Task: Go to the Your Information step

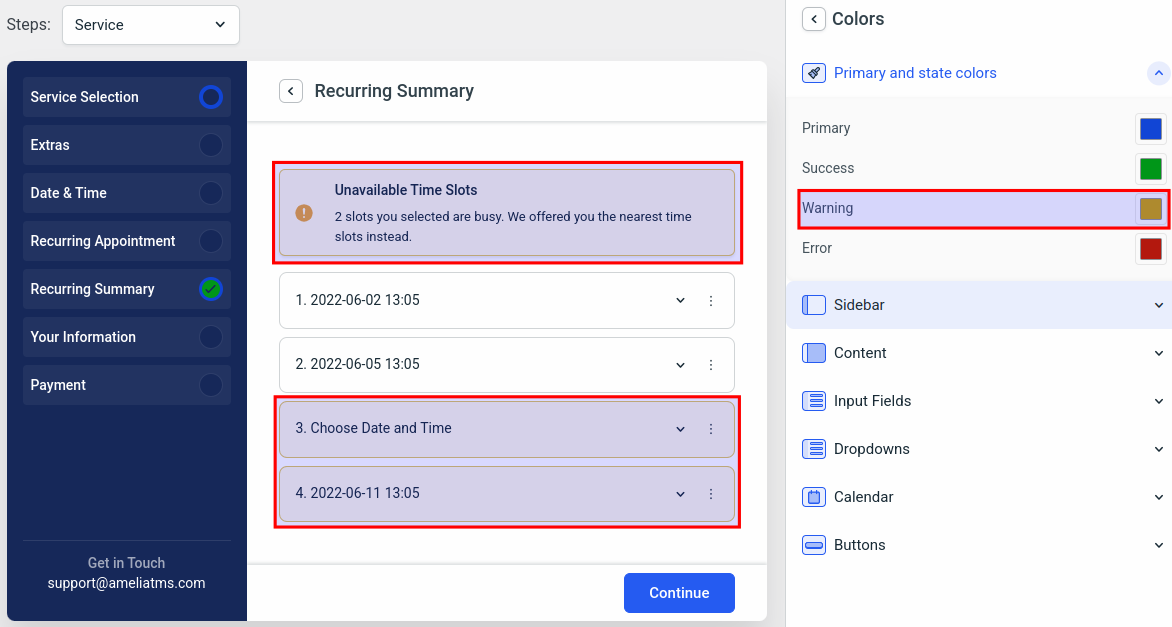Action: (83, 337)
